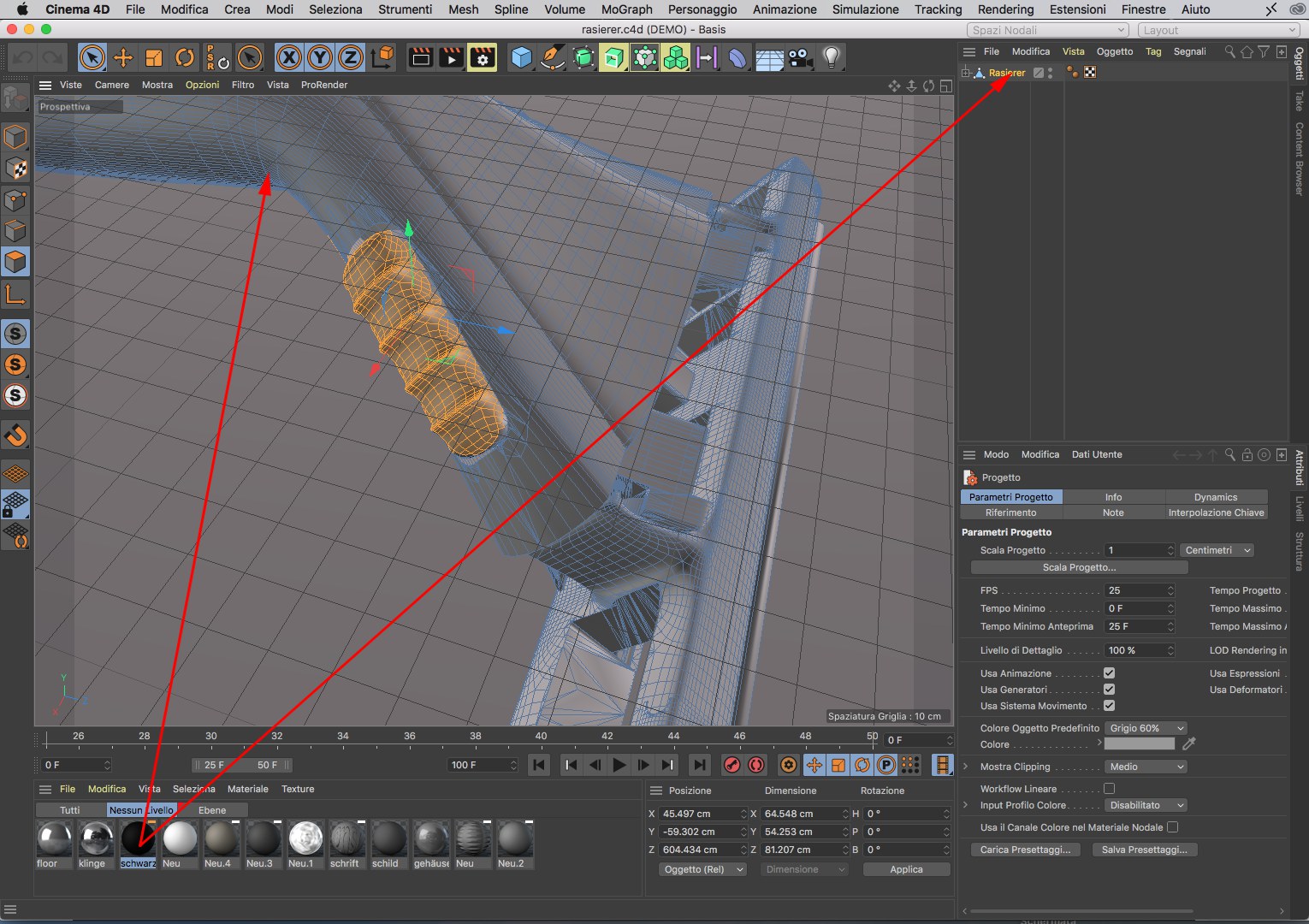This screenshot has width=1309, height=924.
Task: Switch to Dynamics tab
Action: tap(1216, 497)
